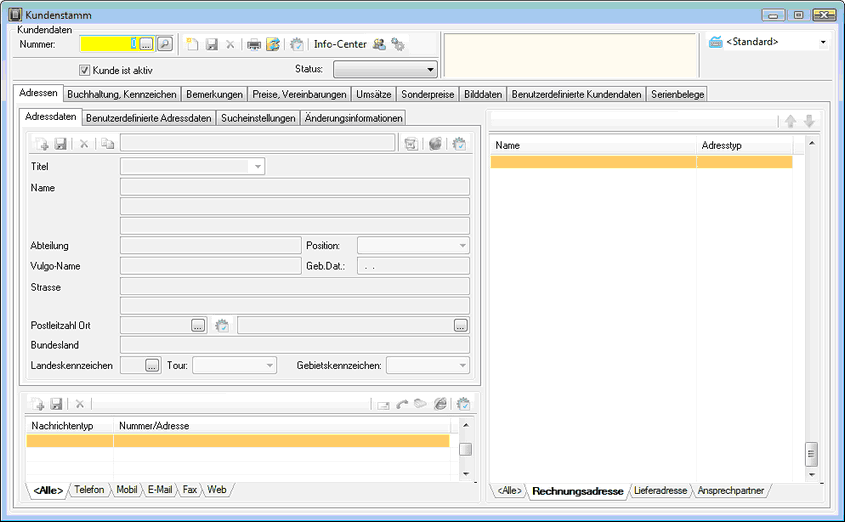Click scrollbar thumb in Nachrichtentyp list
The height and width of the screenshot is (522, 845).
pos(466,449)
